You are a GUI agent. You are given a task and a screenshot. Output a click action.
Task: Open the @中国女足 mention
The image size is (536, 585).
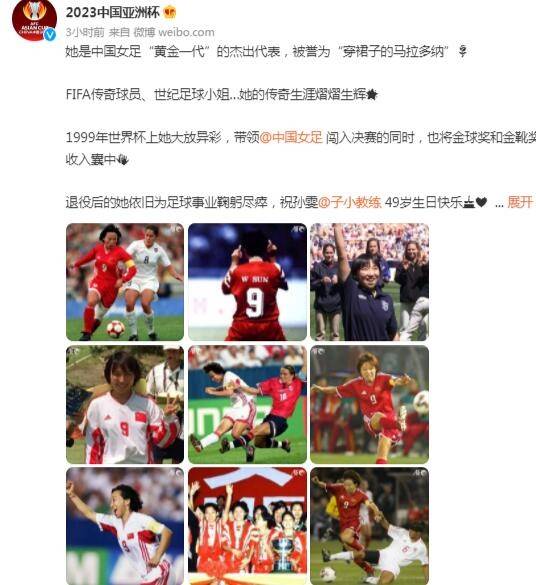point(291,138)
